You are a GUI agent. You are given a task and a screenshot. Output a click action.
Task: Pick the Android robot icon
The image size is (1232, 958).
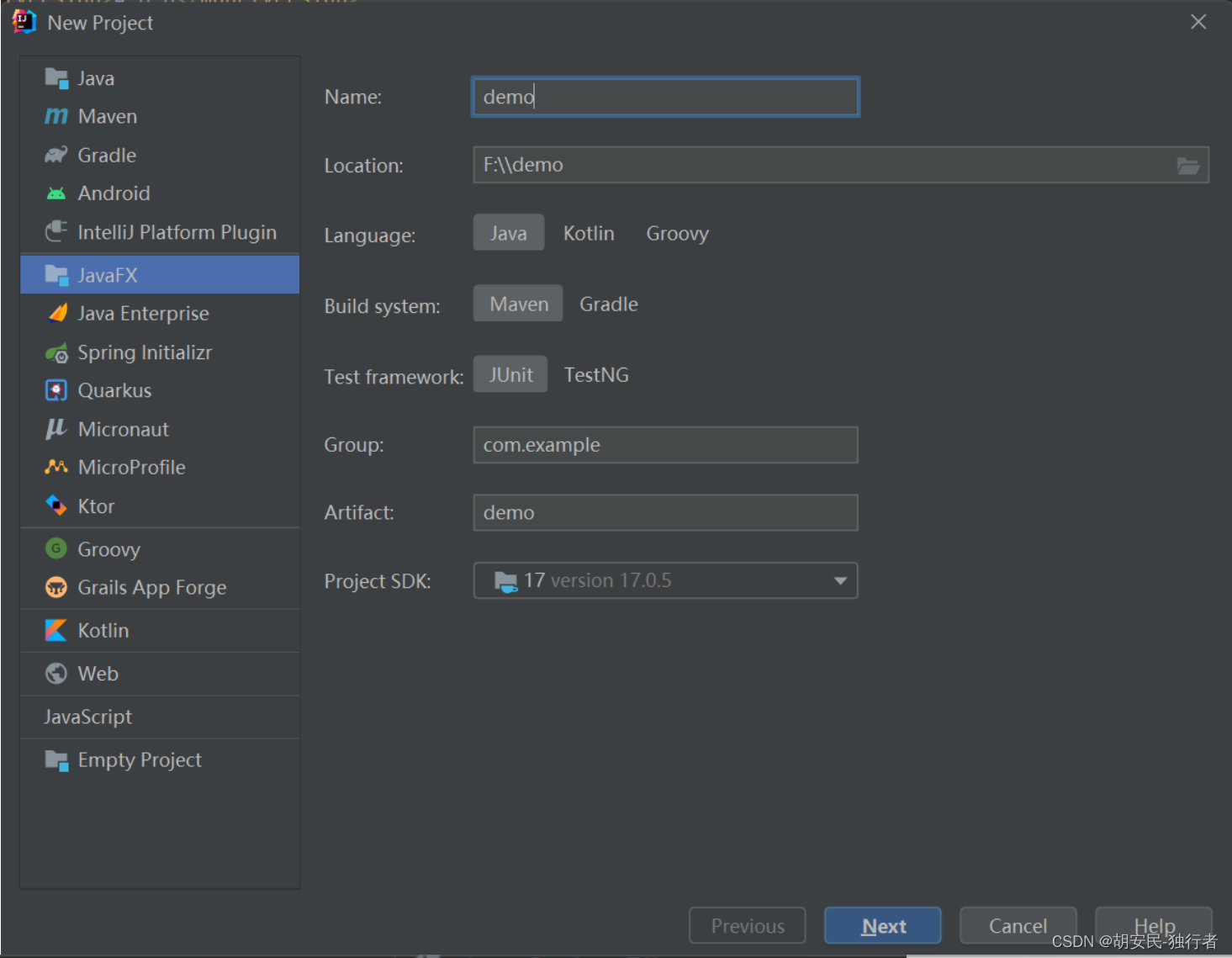click(x=56, y=193)
